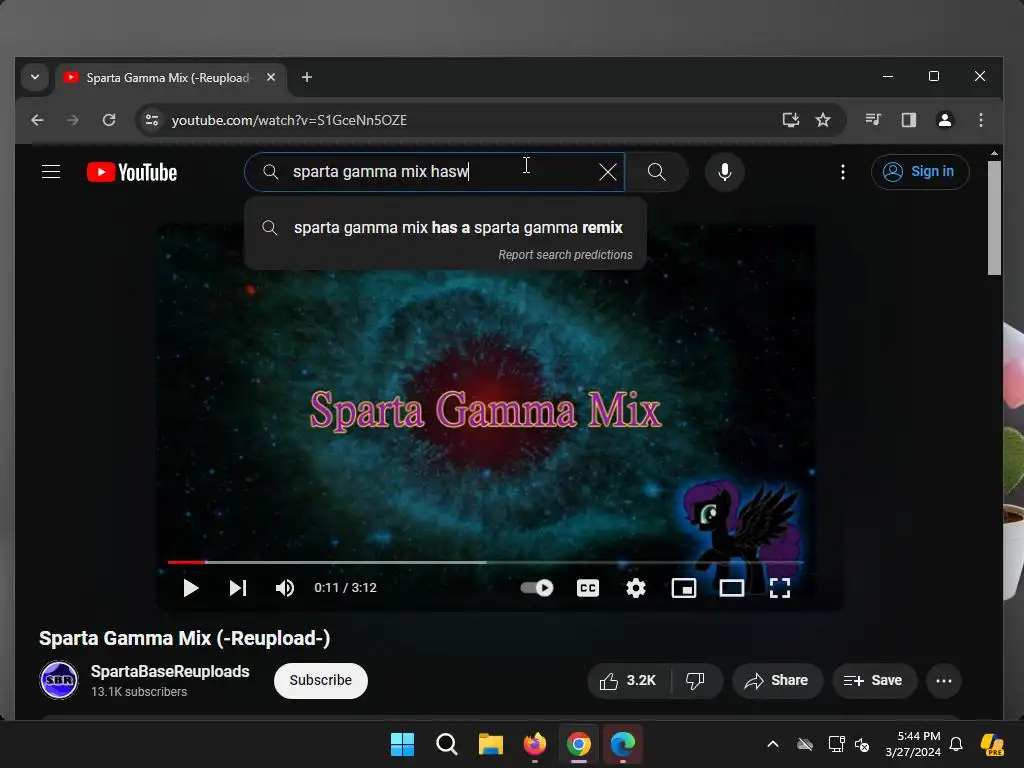Open Chrome media controls
1024x768 pixels.
pos(872,120)
